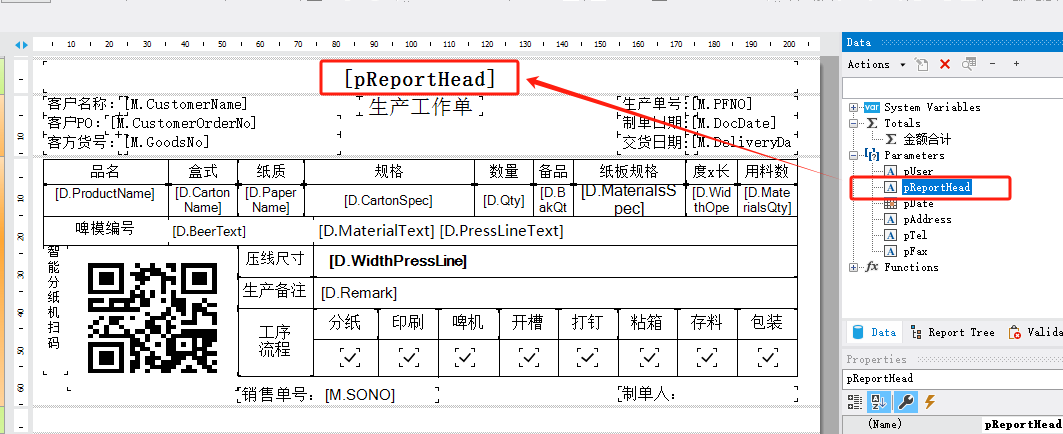Click the A icon beside pAddress

pos(891,219)
